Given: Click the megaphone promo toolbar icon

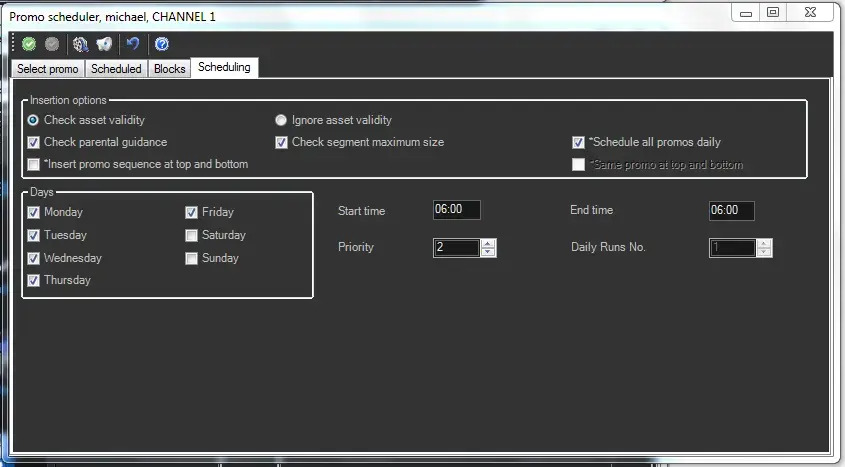Looking at the screenshot, I should point(105,44).
